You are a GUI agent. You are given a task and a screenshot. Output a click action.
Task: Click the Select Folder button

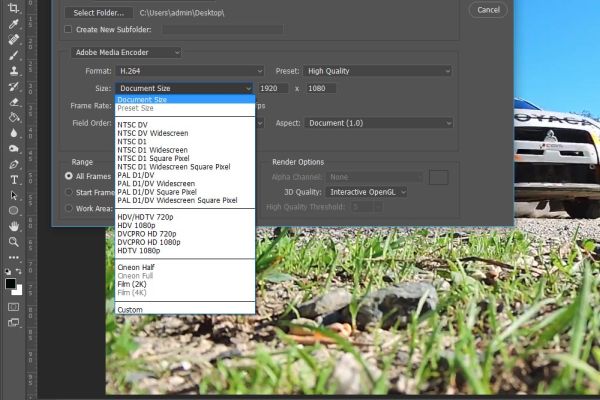[99, 13]
